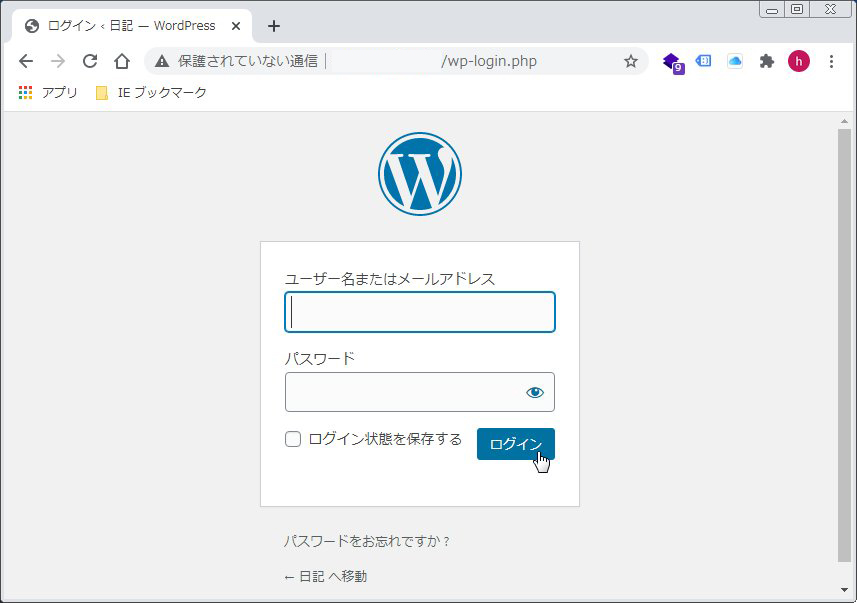Open the blue tag-shaped extension icon

tap(703, 61)
